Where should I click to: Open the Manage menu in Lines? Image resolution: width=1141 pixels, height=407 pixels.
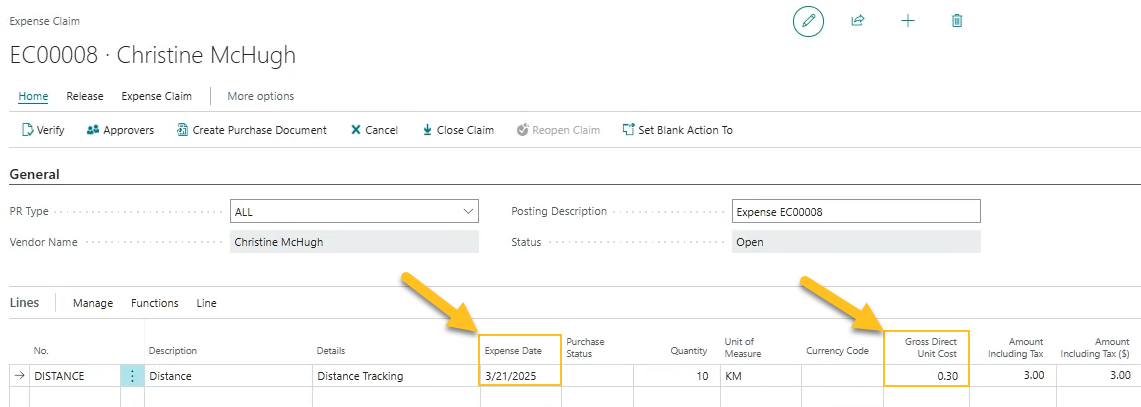[92, 303]
